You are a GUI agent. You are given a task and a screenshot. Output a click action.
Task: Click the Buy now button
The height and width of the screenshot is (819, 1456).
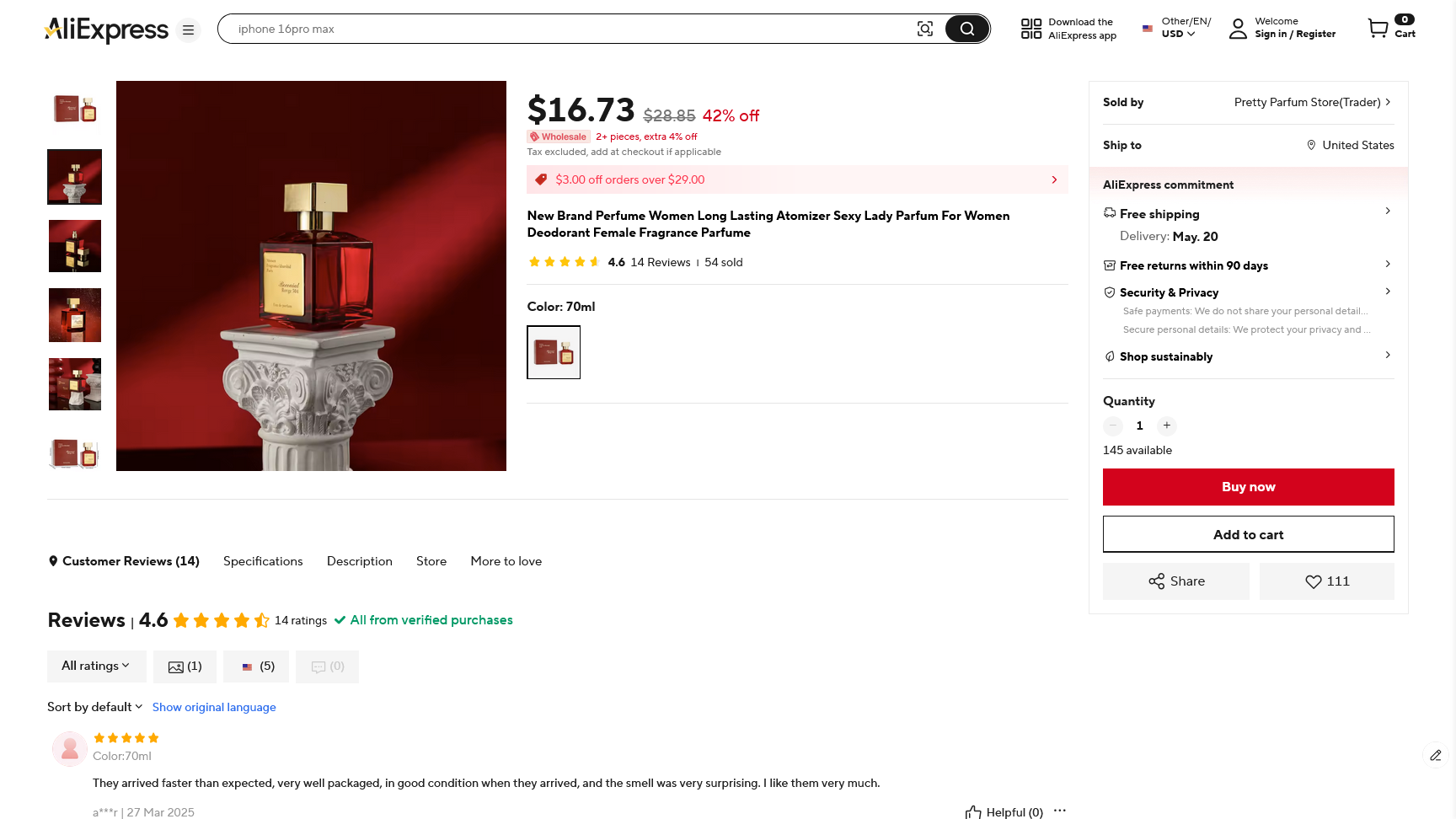tap(1248, 487)
